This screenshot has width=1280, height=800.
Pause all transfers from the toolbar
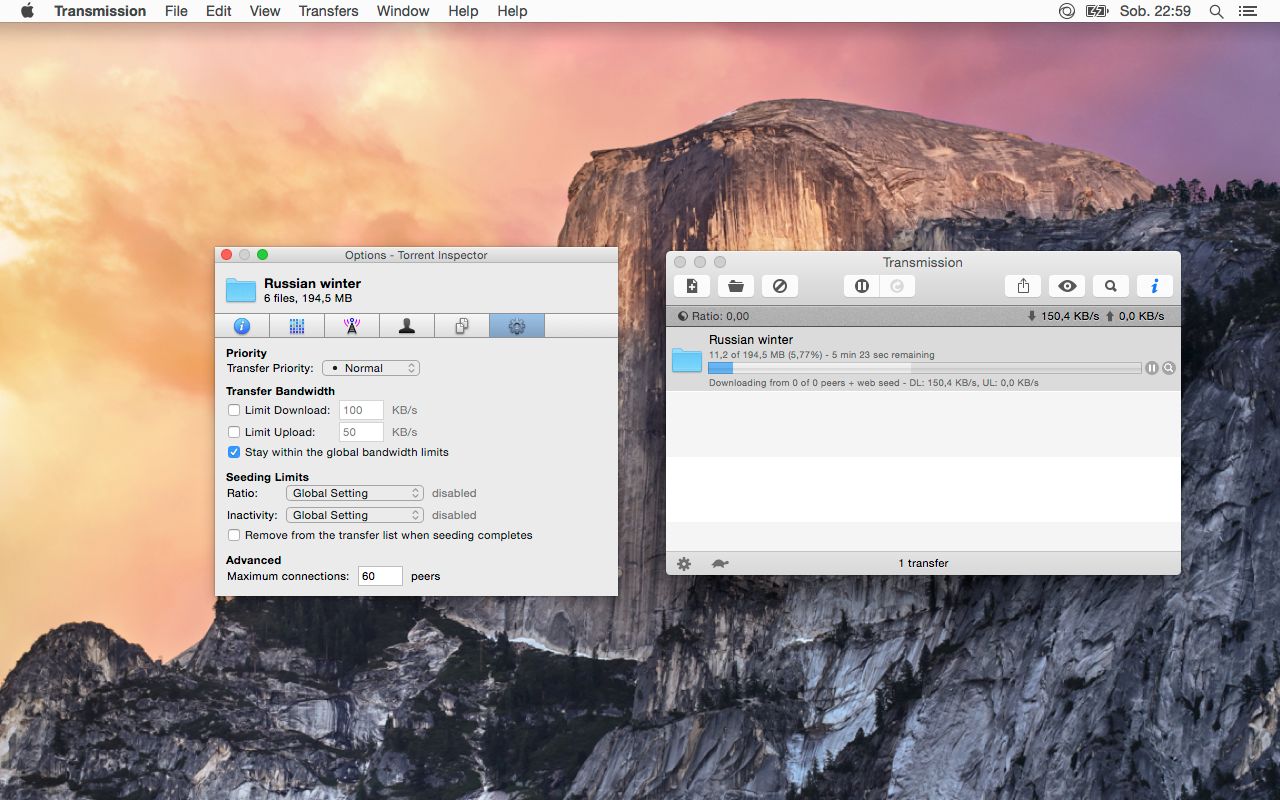point(862,286)
